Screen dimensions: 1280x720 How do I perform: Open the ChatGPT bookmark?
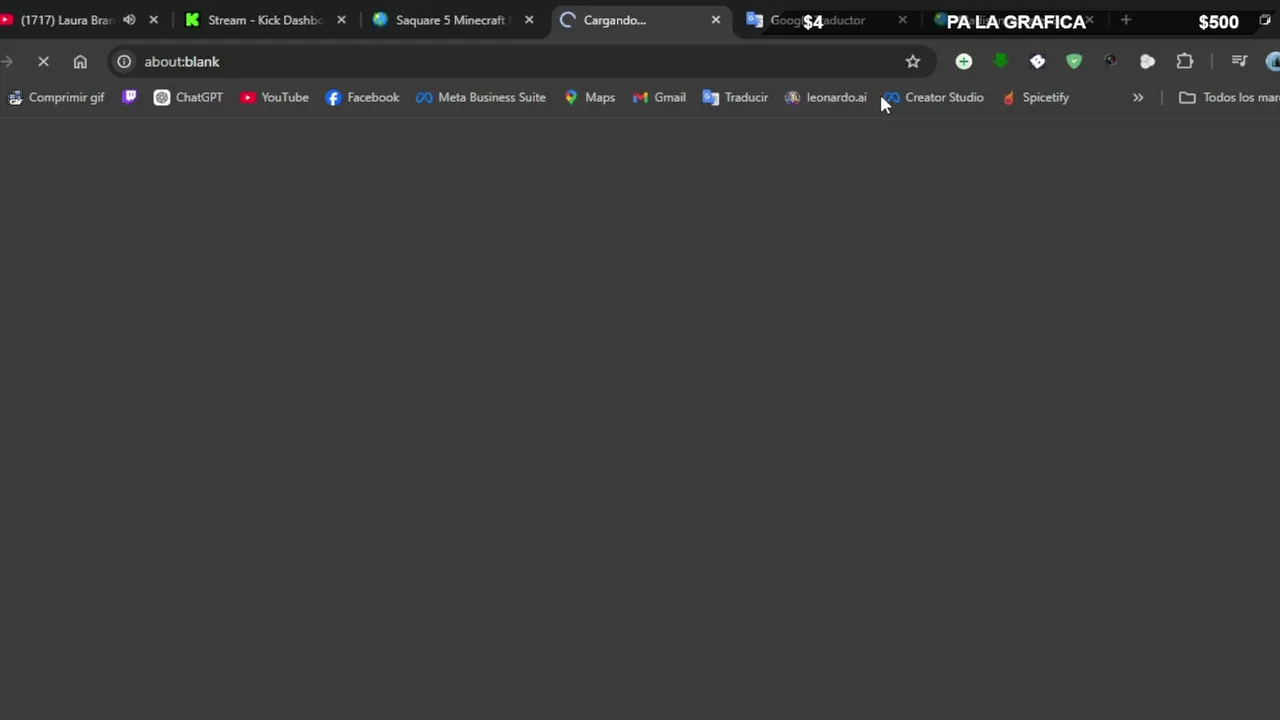(x=188, y=97)
